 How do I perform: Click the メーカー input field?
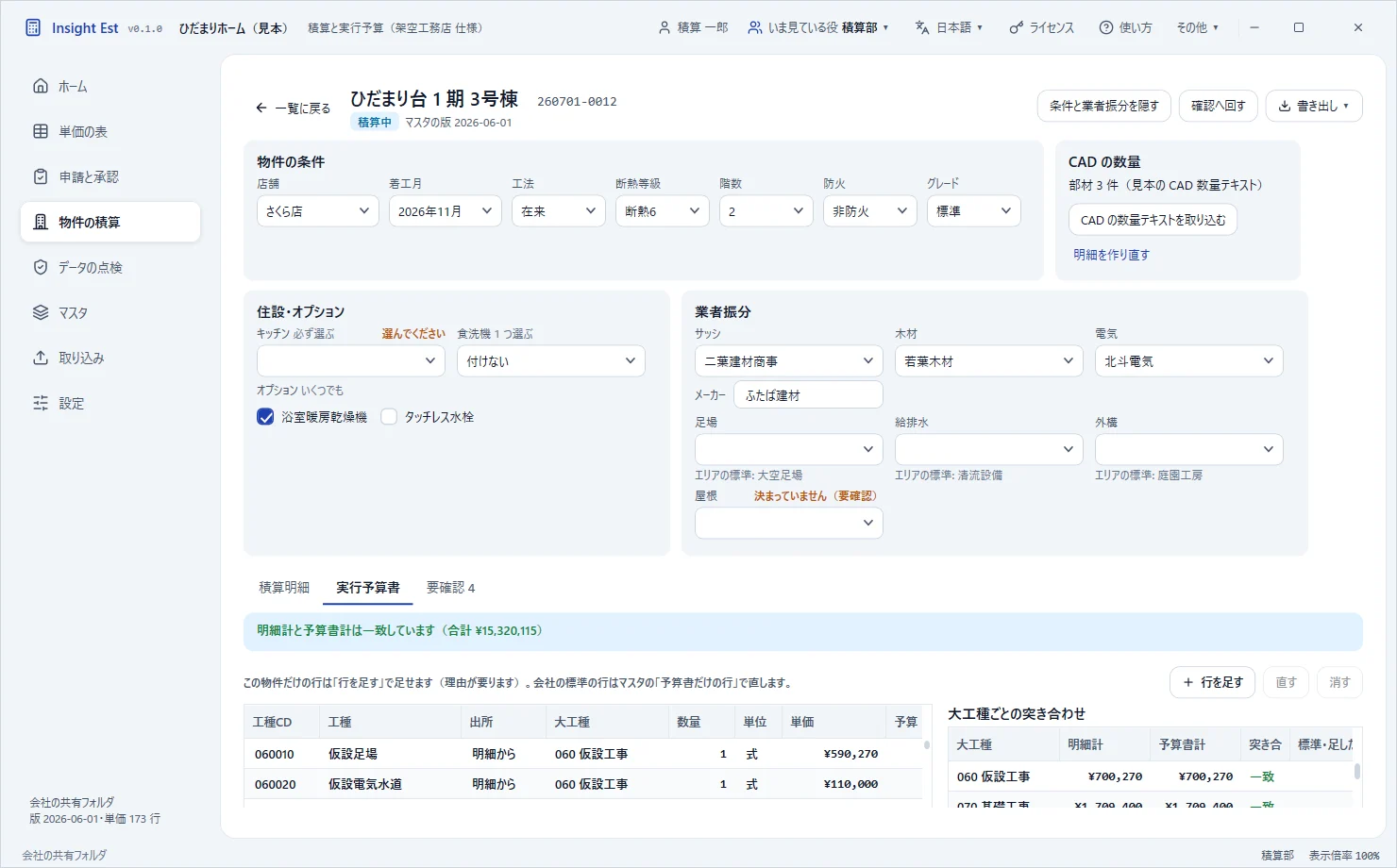click(808, 394)
